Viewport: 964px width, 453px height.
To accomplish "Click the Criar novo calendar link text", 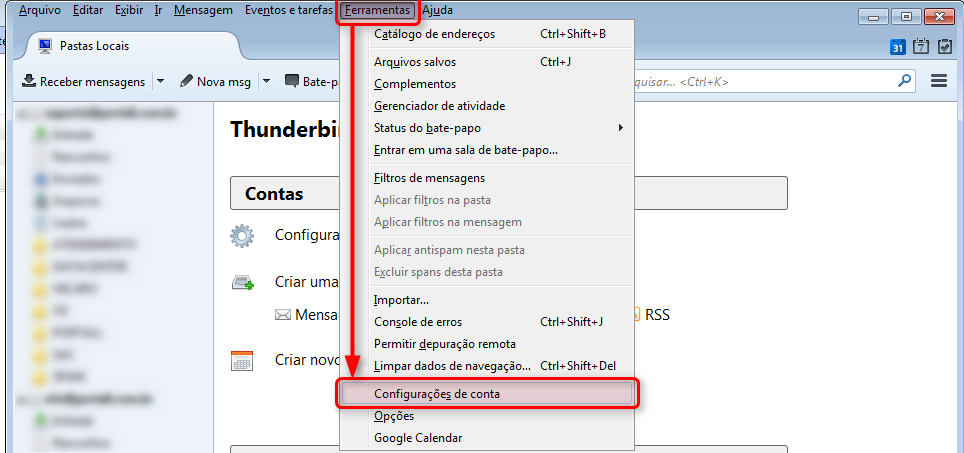I will pos(308,360).
